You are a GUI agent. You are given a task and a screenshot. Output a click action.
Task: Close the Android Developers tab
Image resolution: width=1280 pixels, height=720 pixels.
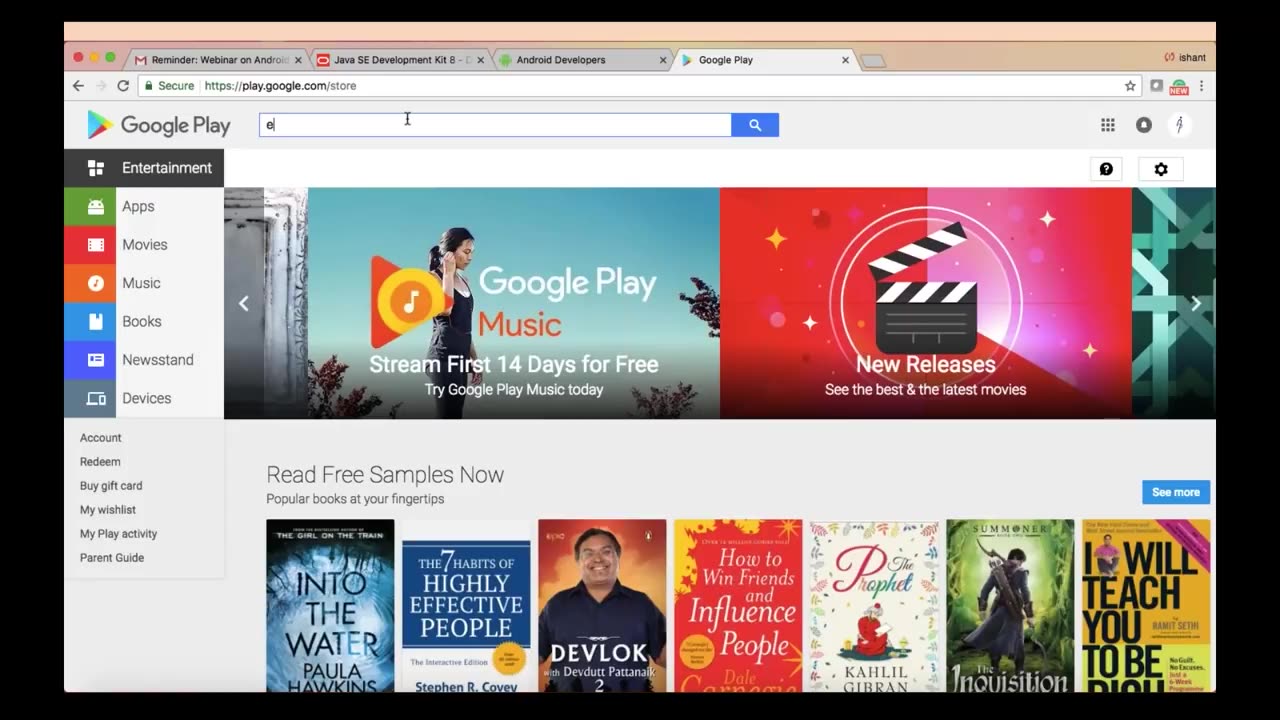[662, 60]
